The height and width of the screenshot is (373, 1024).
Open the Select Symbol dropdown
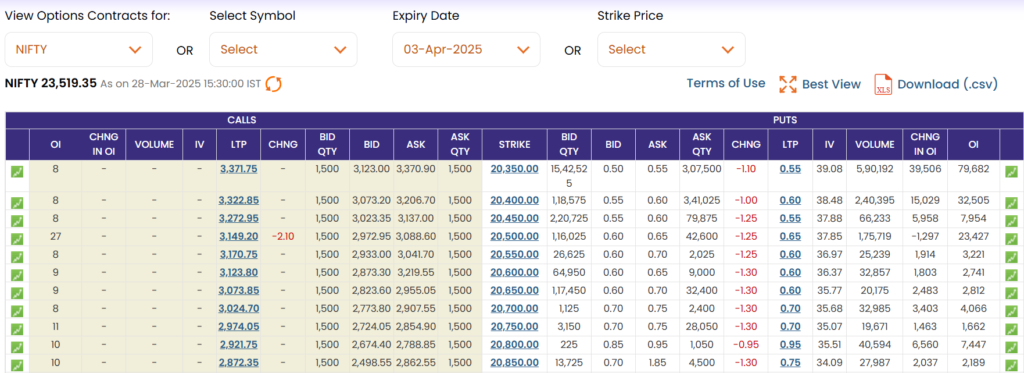283,50
